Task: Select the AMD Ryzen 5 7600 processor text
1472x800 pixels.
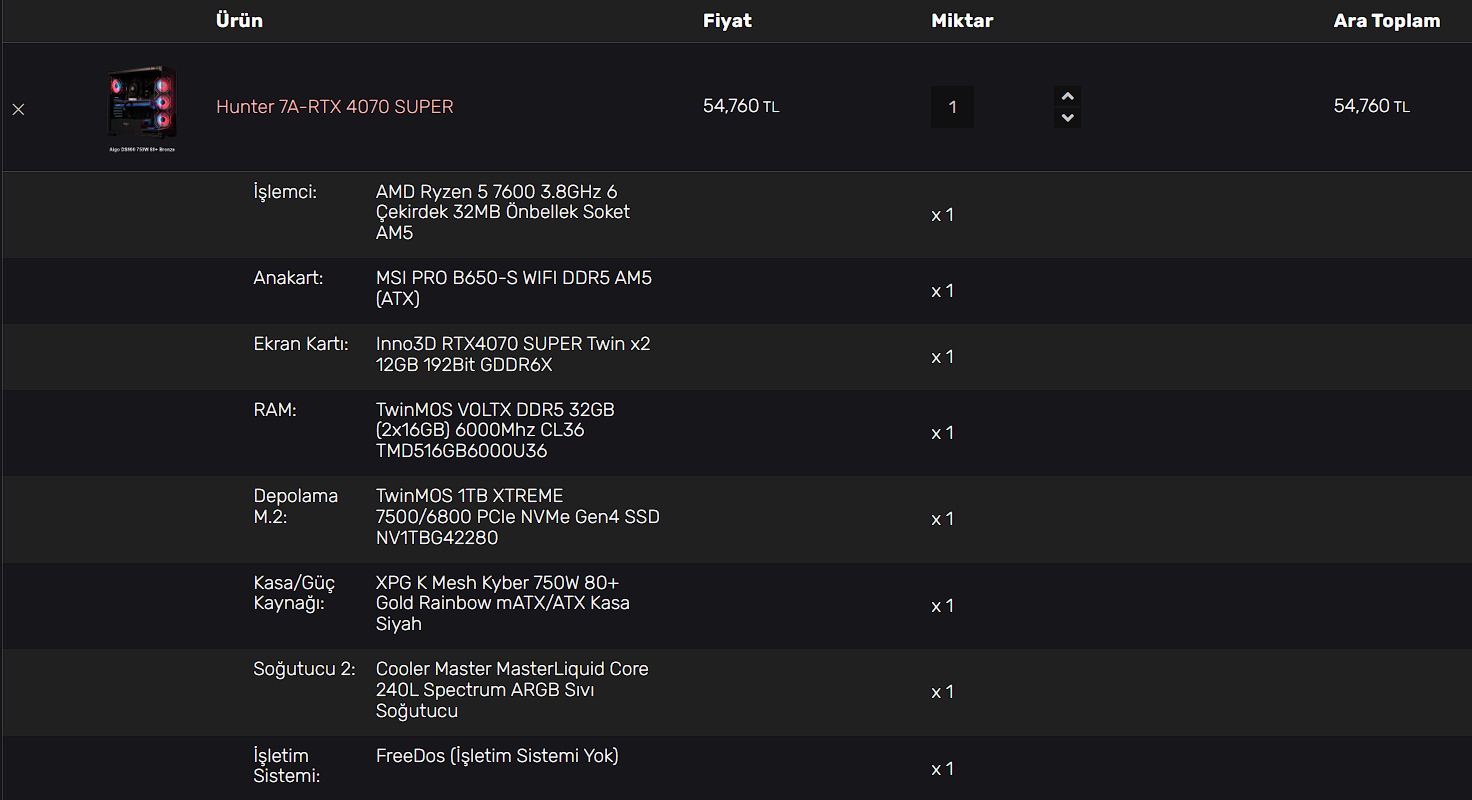Action: (x=503, y=212)
